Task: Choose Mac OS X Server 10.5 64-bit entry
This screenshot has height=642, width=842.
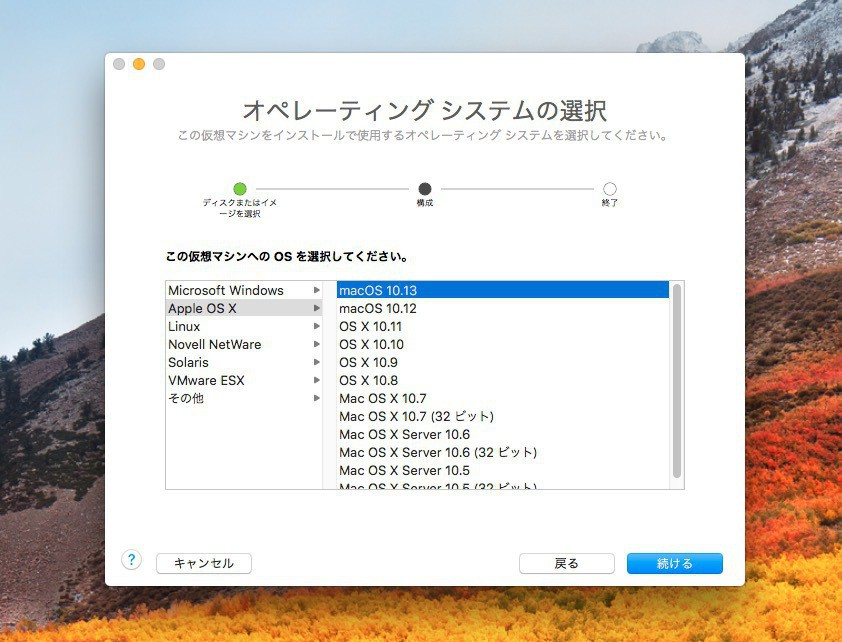Action: pyautogui.click(x=503, y=470)
